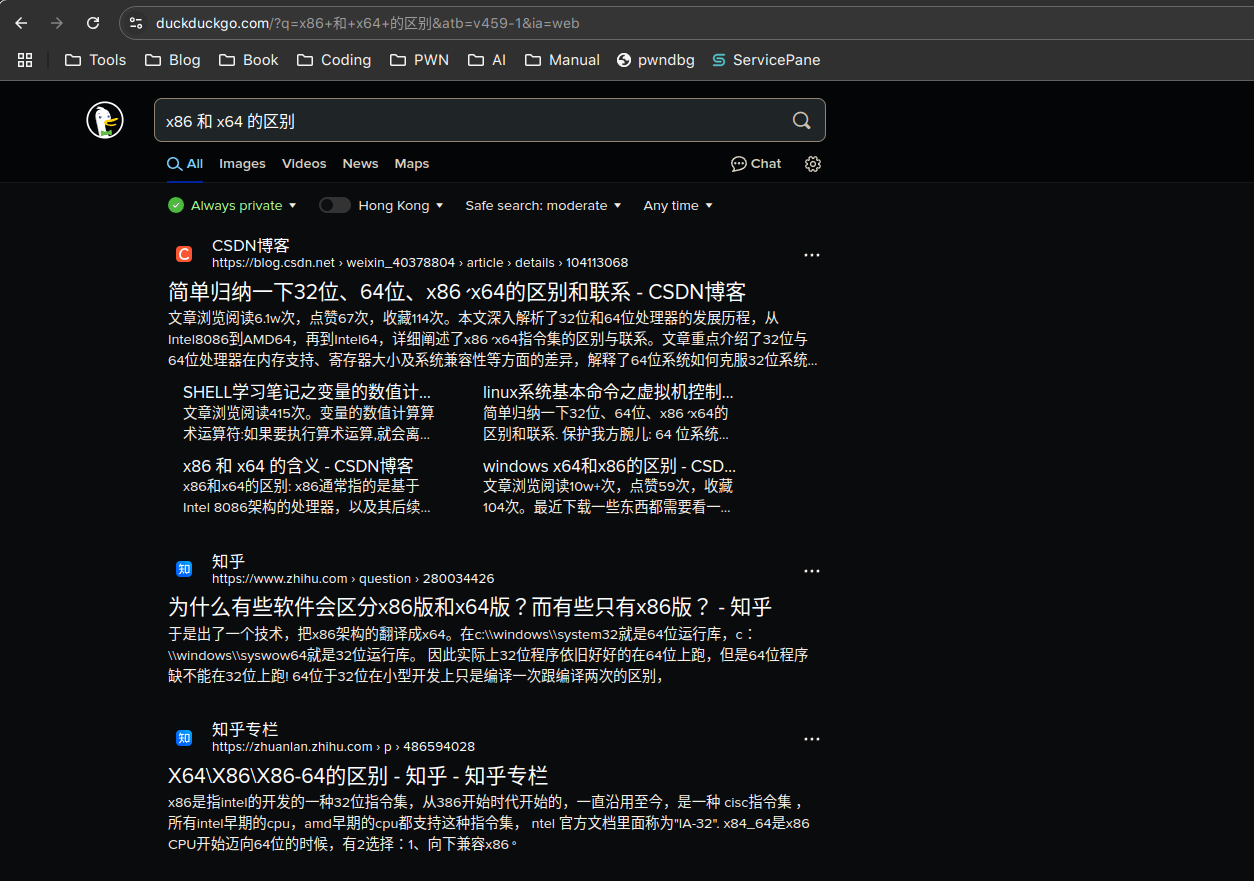This screenshot has height=881, width=1254.
Task: Select the All results tab
Action: click(185, 164)
